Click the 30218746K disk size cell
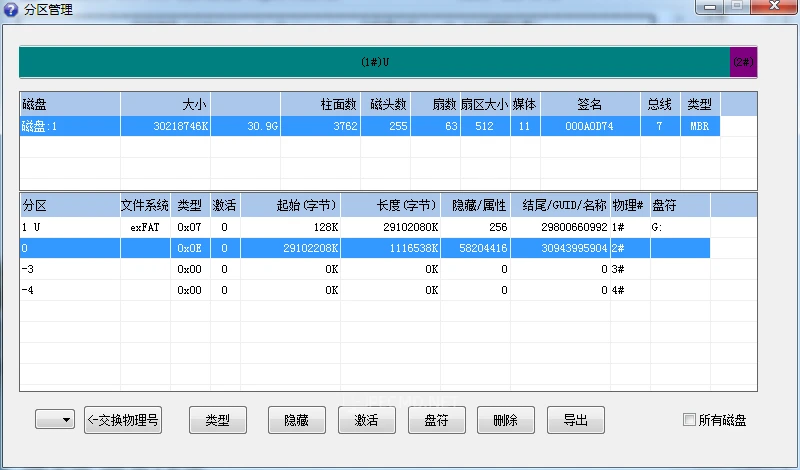This screenshot has height=470, width=800. click(x=165, y=126)
